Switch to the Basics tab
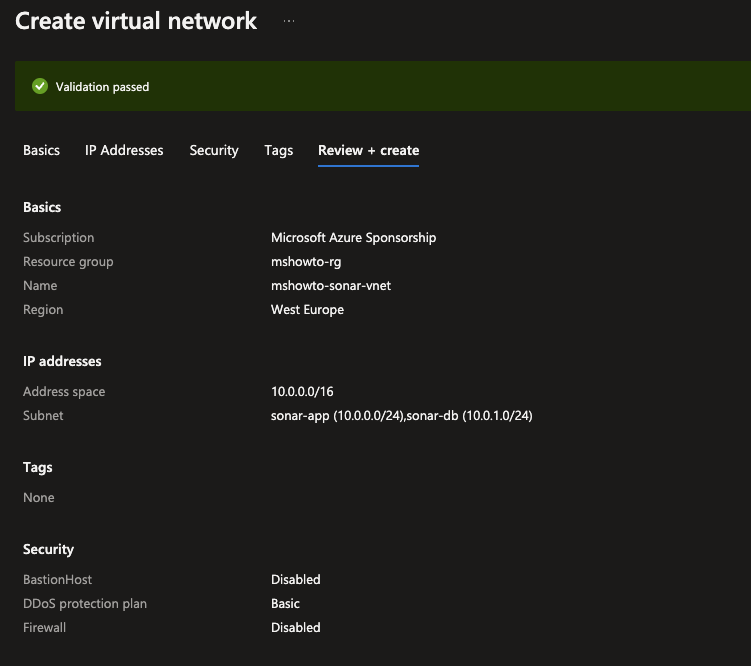 41,150
